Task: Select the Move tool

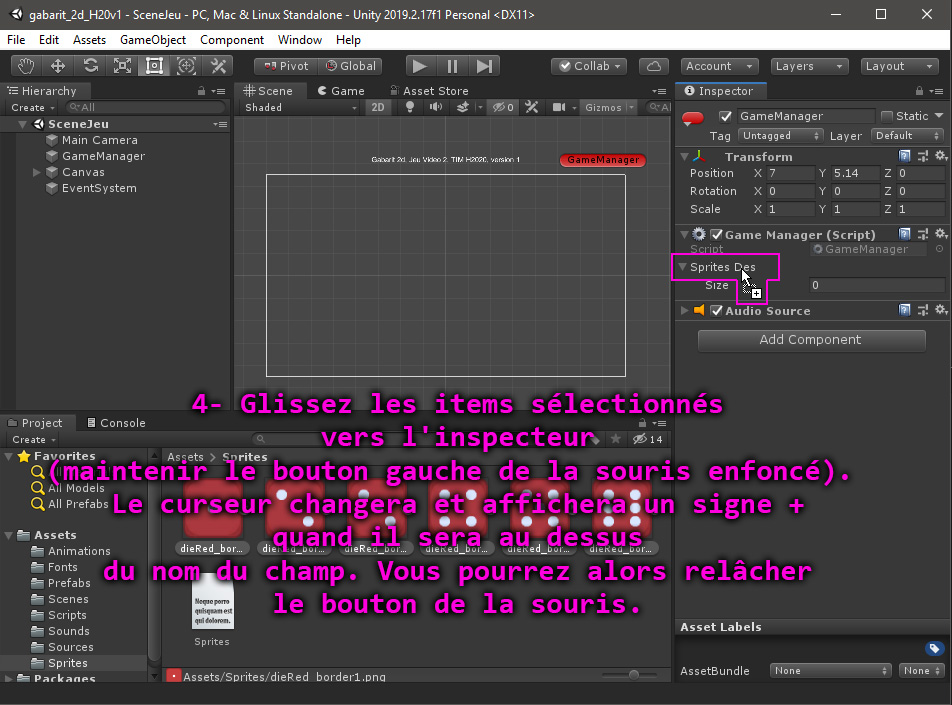Action: click(58, 66)
